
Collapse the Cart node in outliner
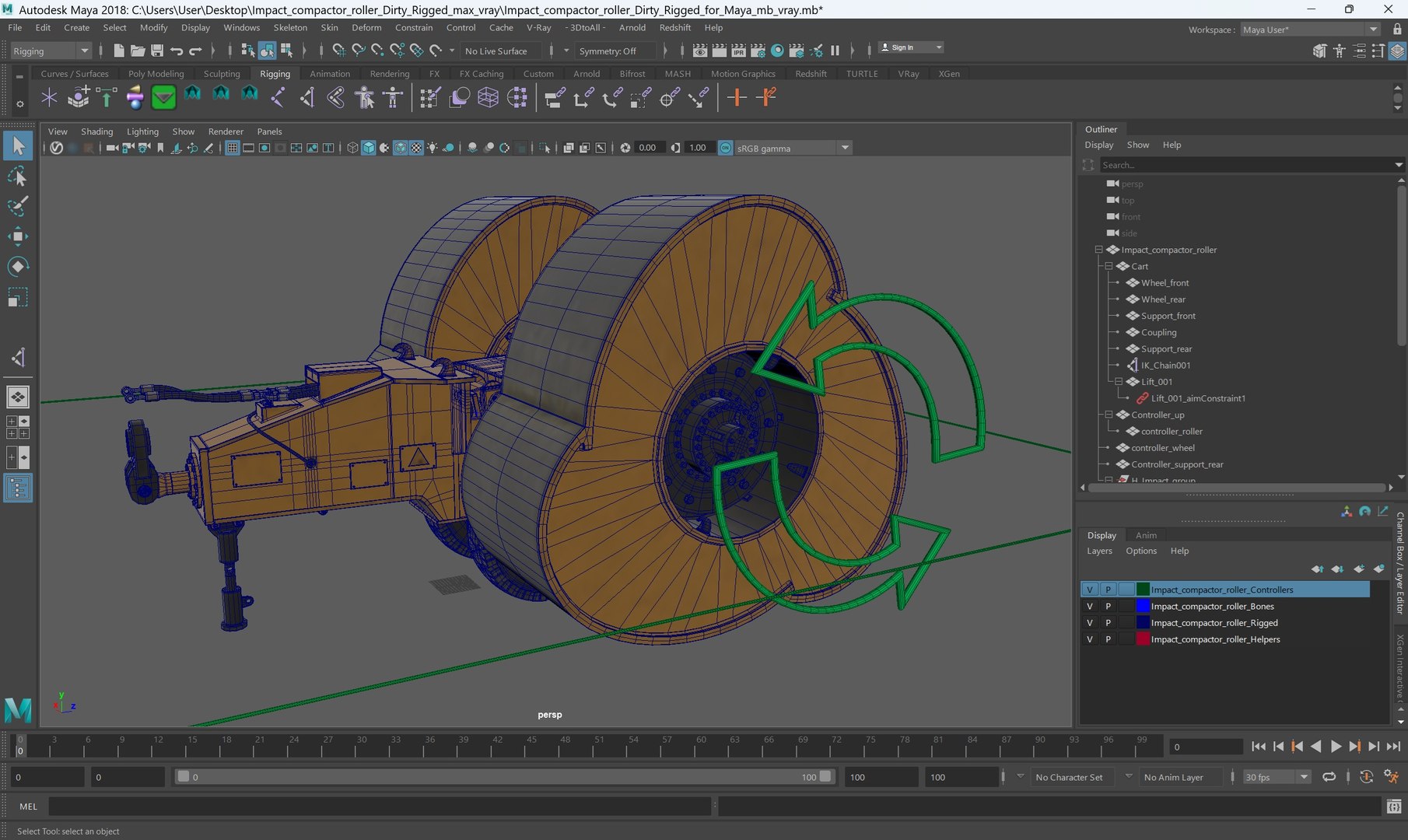click(1109, 266)
